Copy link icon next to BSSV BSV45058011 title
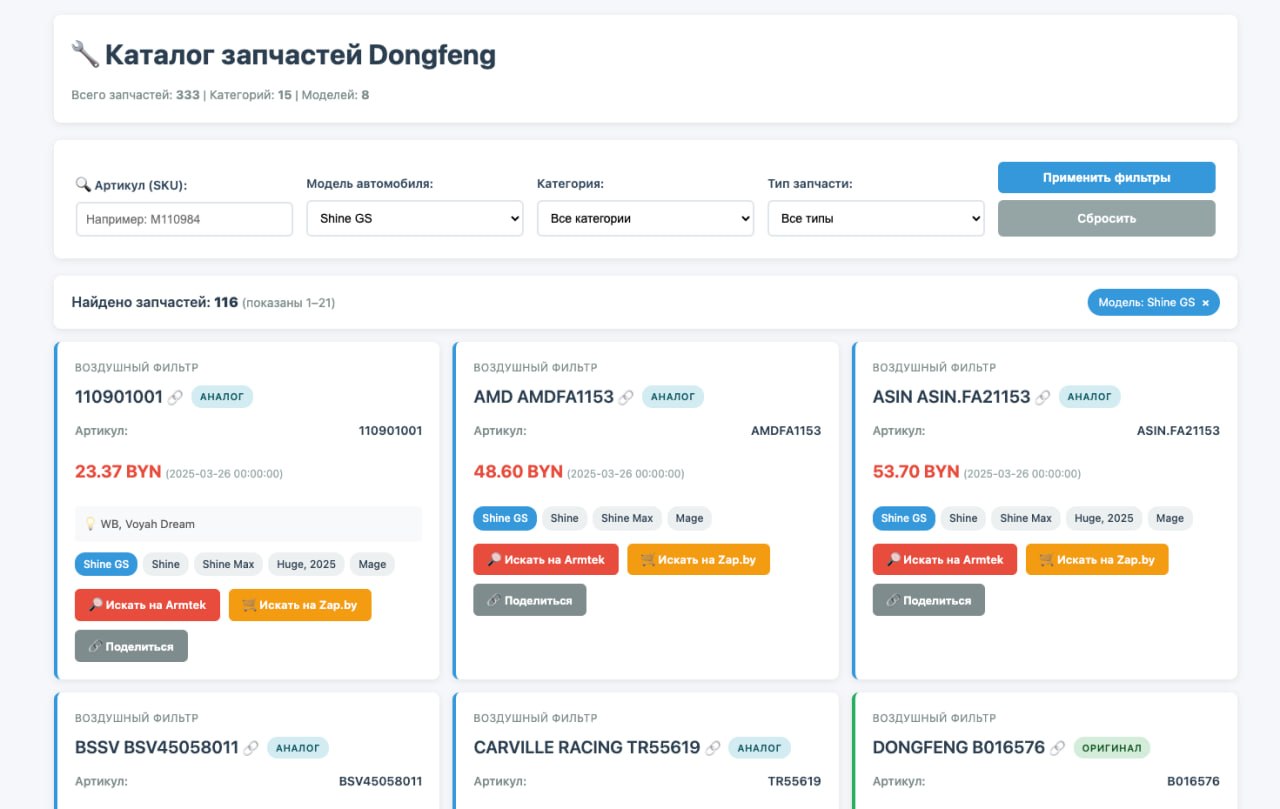Image resolution: width=1280 pixels, height=809 pixels. (251, 747)
